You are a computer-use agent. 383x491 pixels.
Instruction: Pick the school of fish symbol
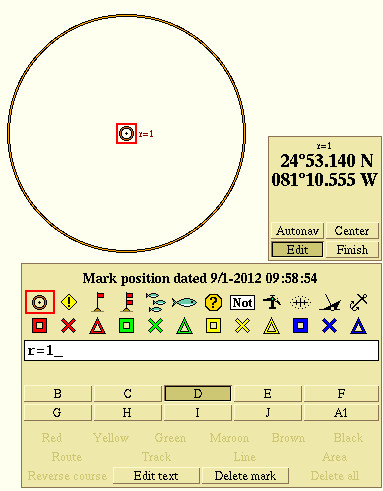point(156,302)
